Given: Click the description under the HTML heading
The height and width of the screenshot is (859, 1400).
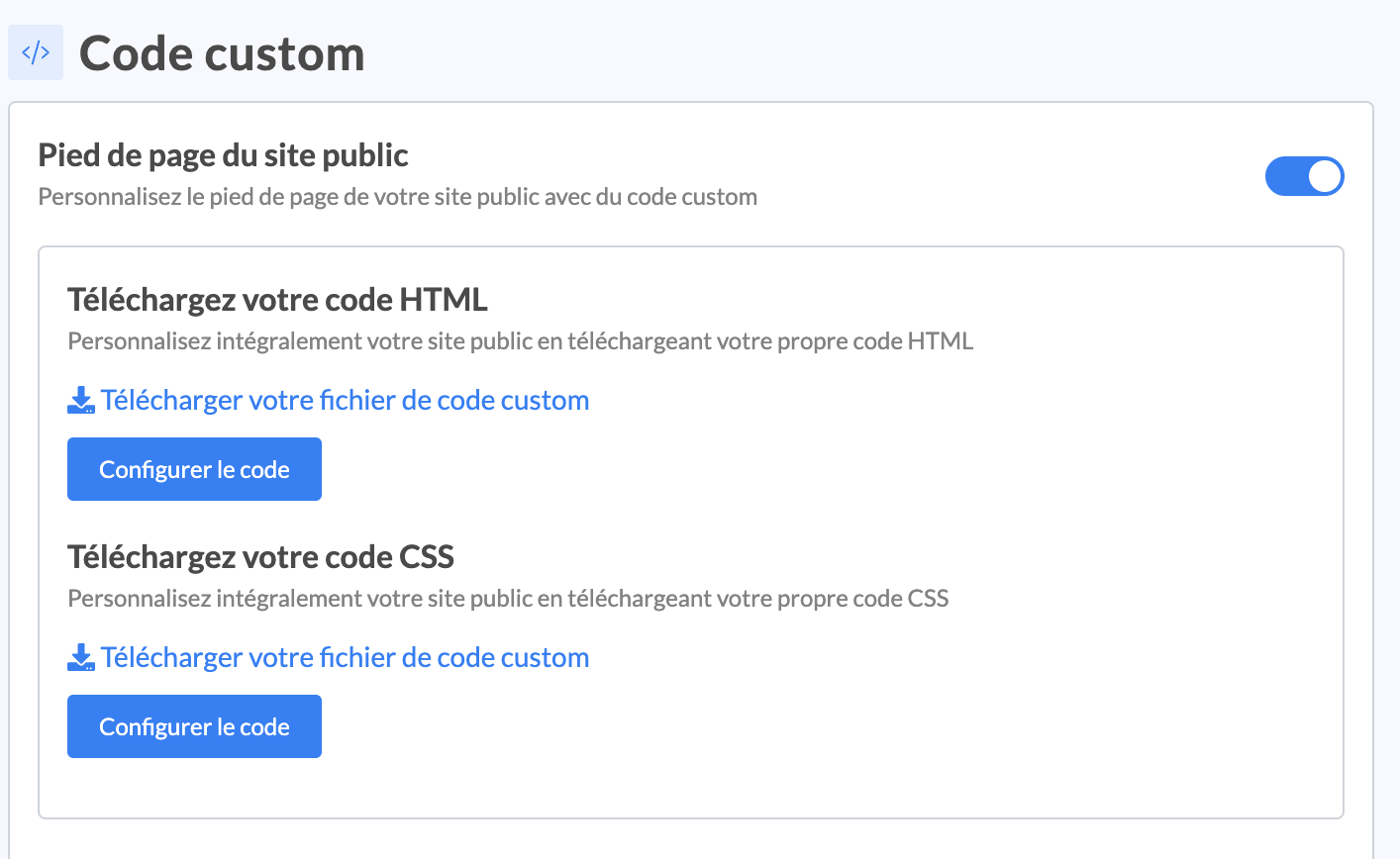Looking at the screenshot, I should [520, 341].
